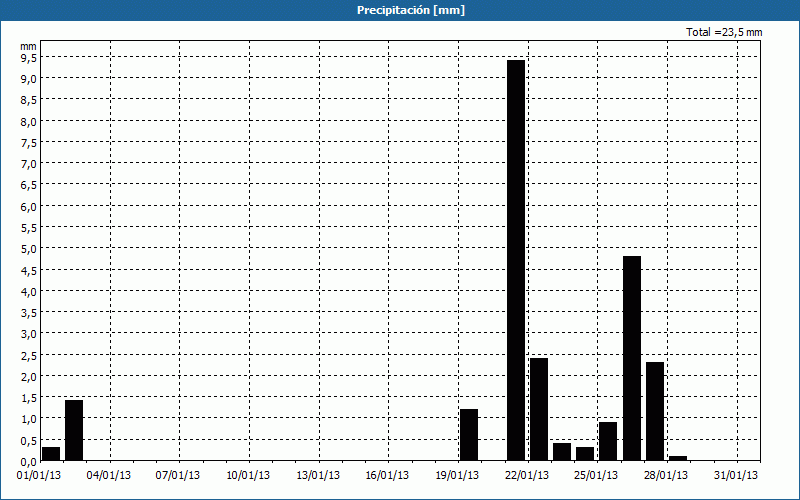Click the y-axis value 9,5
Image resolution: width=800 pixels, height=500 pixels.
(x=29, y=58)
